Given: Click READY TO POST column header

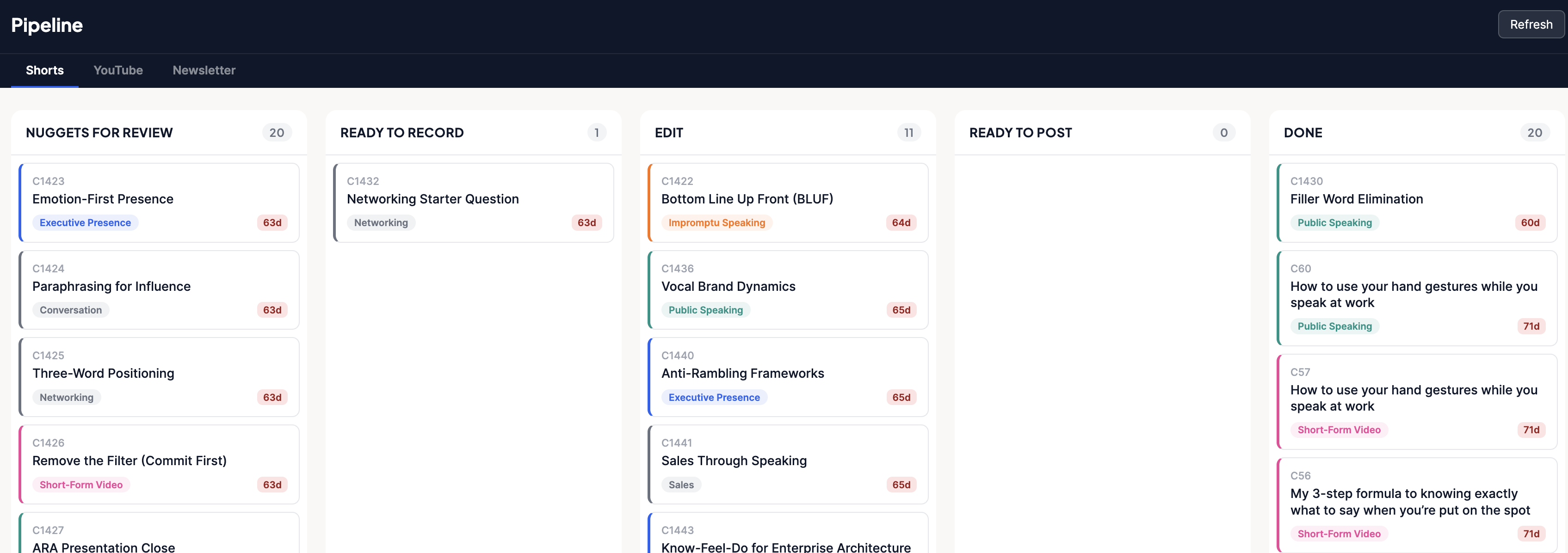Looking at the screenshot, I should click(x=1020, y=133).
